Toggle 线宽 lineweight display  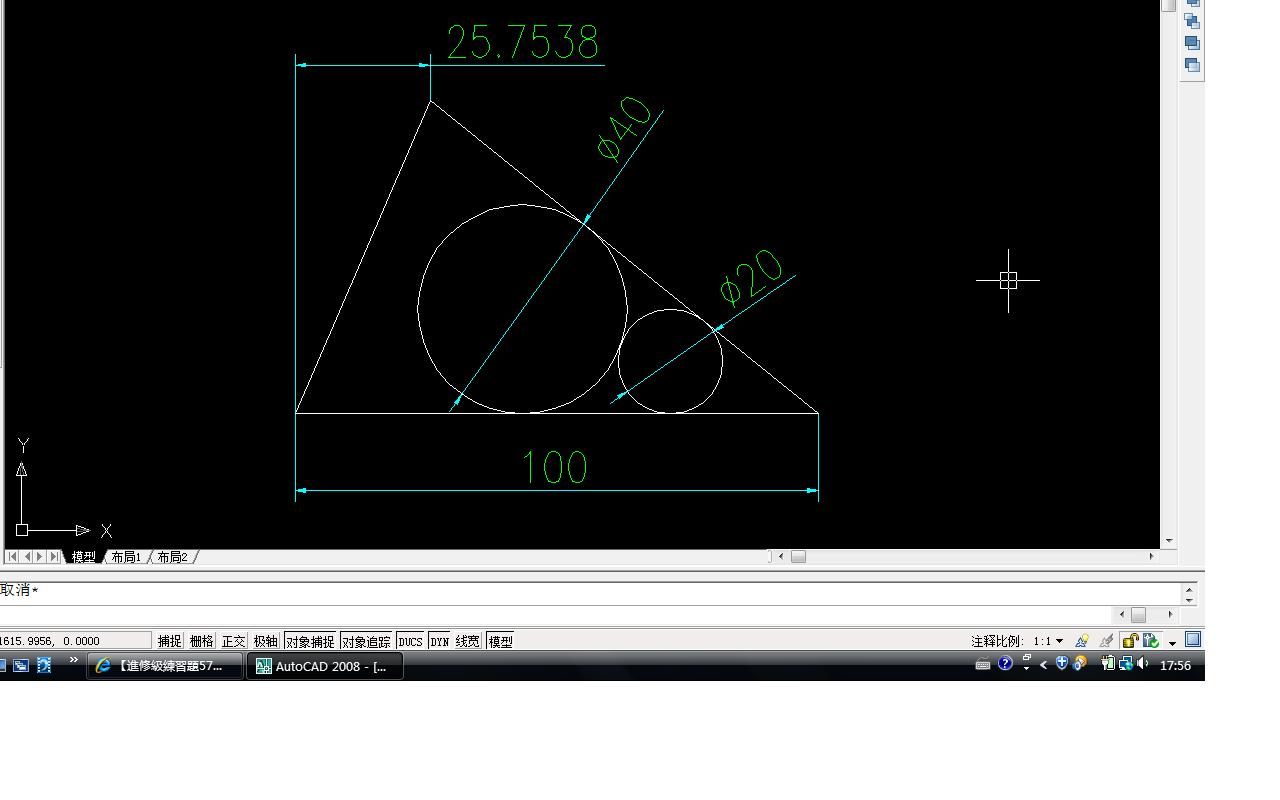click(x=469, y=641)
